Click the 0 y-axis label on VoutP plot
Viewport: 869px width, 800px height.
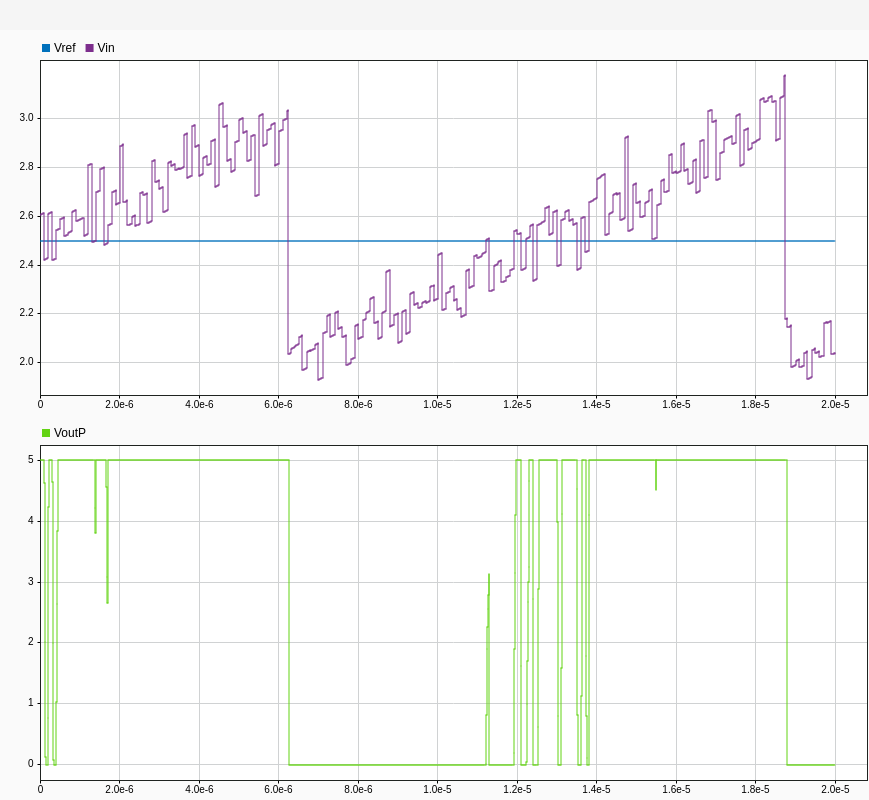click(31, 764)
